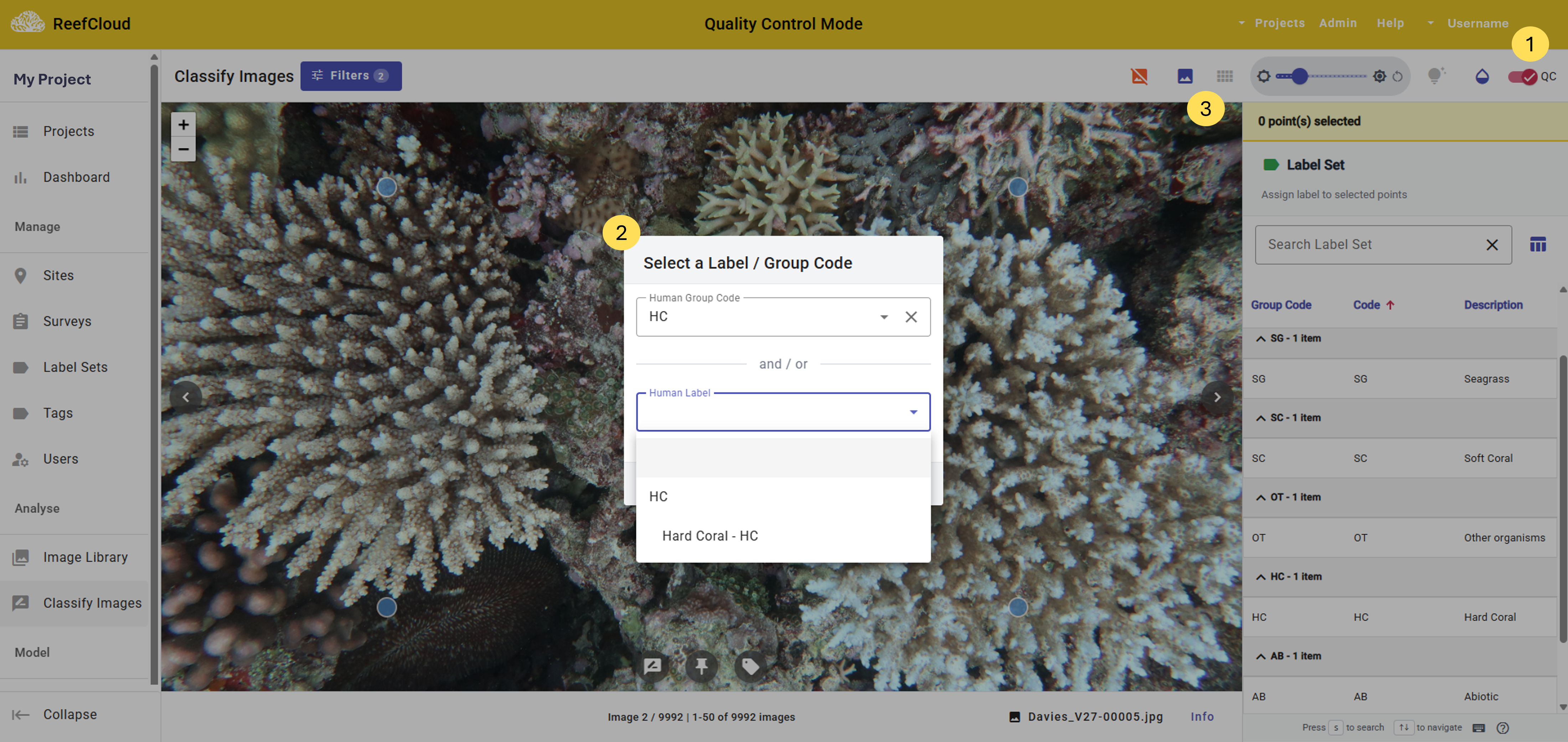Open the label set column chooser icon
This screenshot has height=742, width=1568.
tap(1538, 245)
